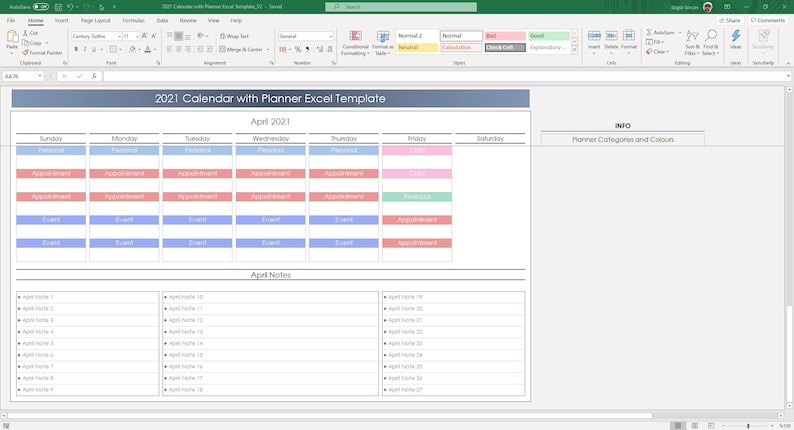Open Conditional Formatting
The image size is (794, 430).
pos(355,43)
